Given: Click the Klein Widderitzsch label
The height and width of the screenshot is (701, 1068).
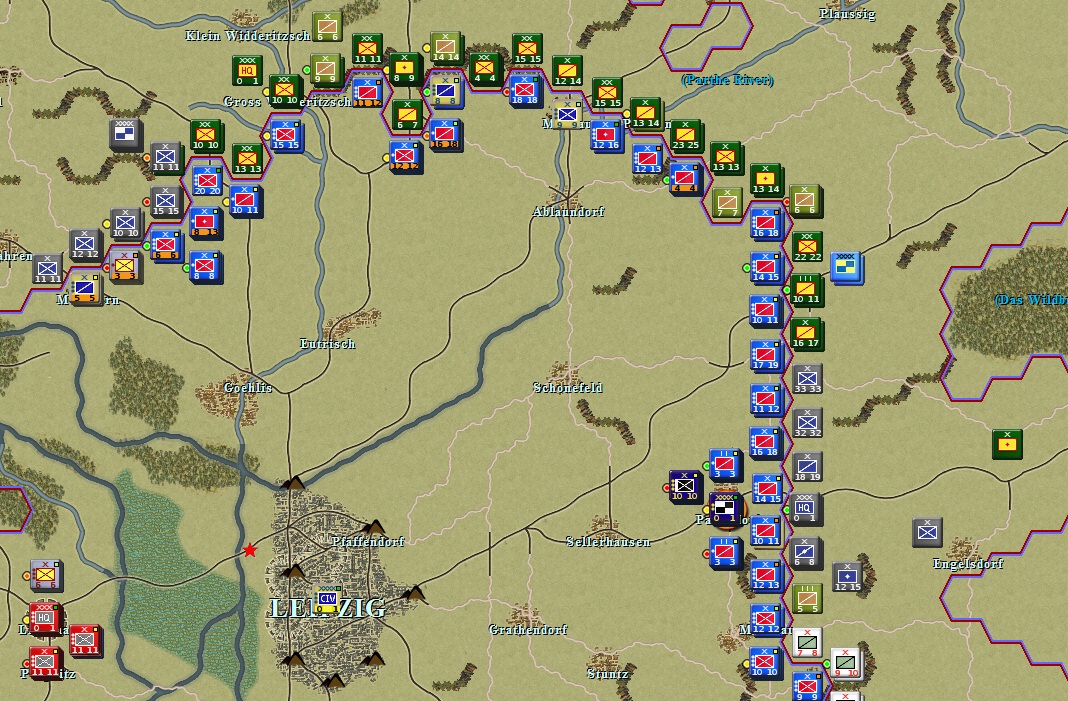Looking at the screenshot, I should (x=248, y=35).
